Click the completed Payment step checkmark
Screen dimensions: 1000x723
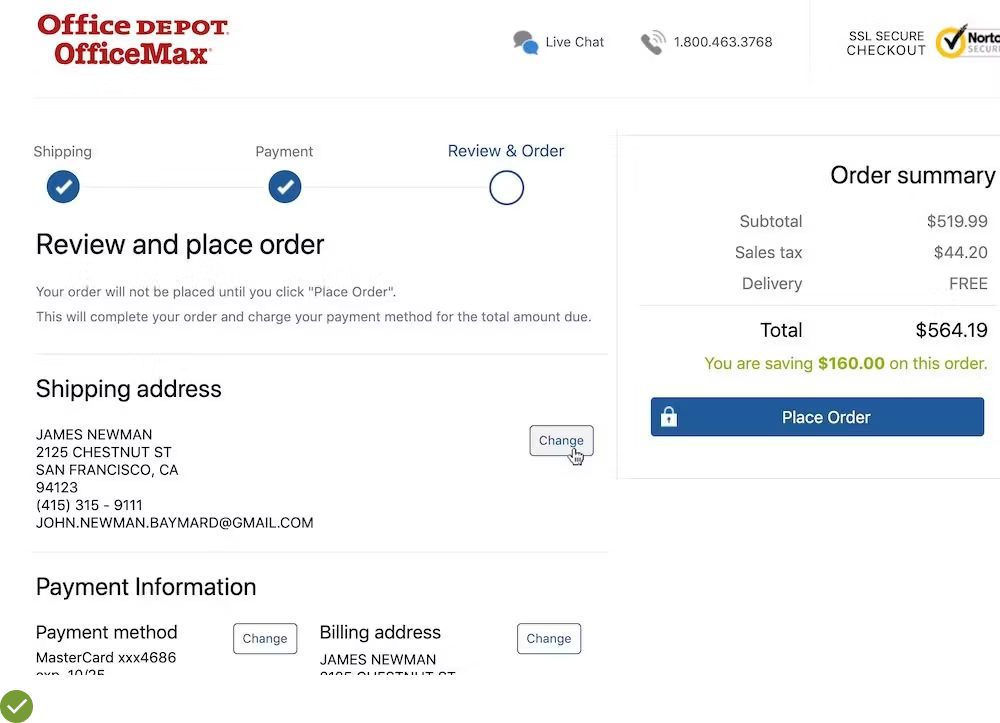[x=285, y=187]
